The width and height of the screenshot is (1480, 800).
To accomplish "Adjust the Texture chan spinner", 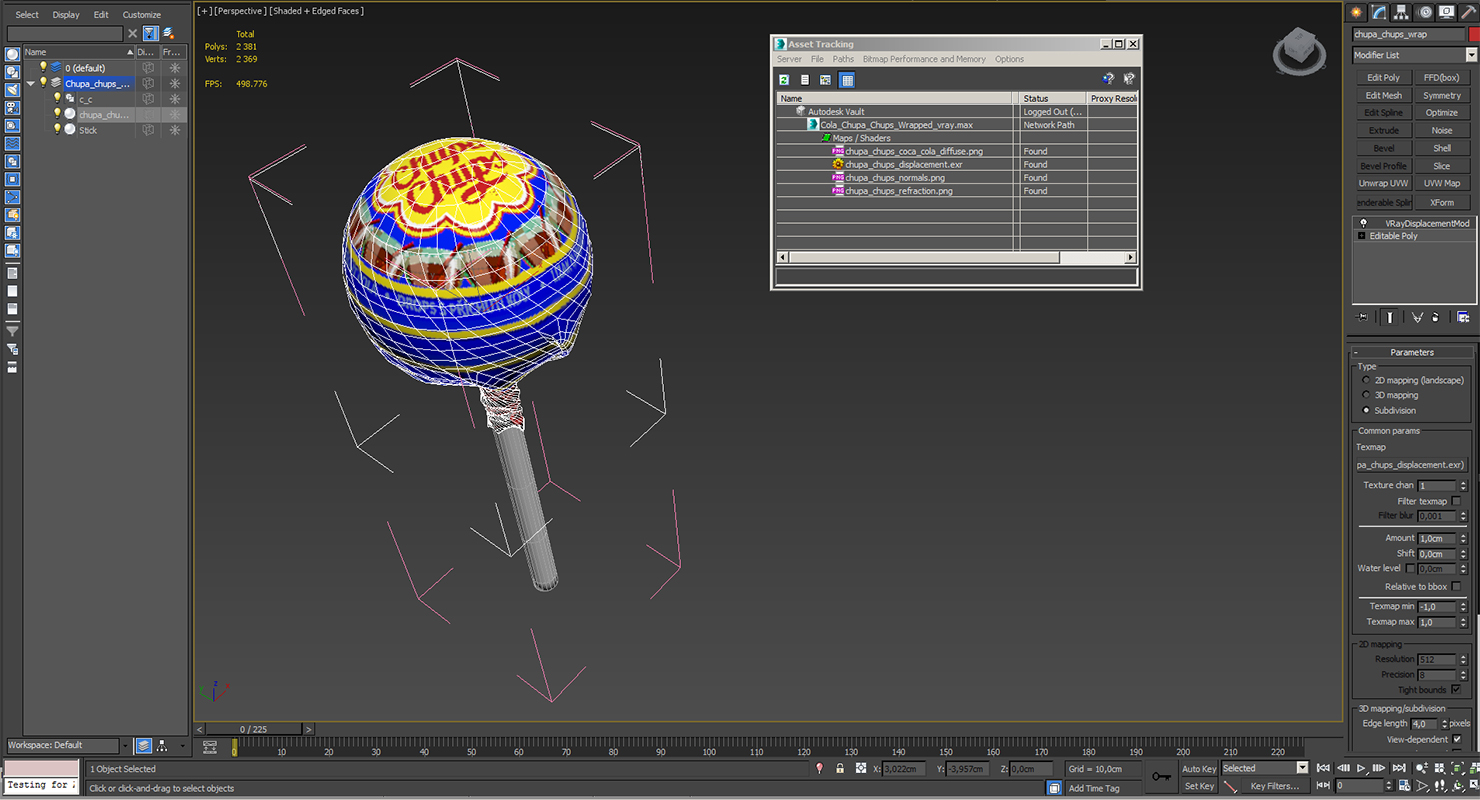I will tap(1463, 485).
